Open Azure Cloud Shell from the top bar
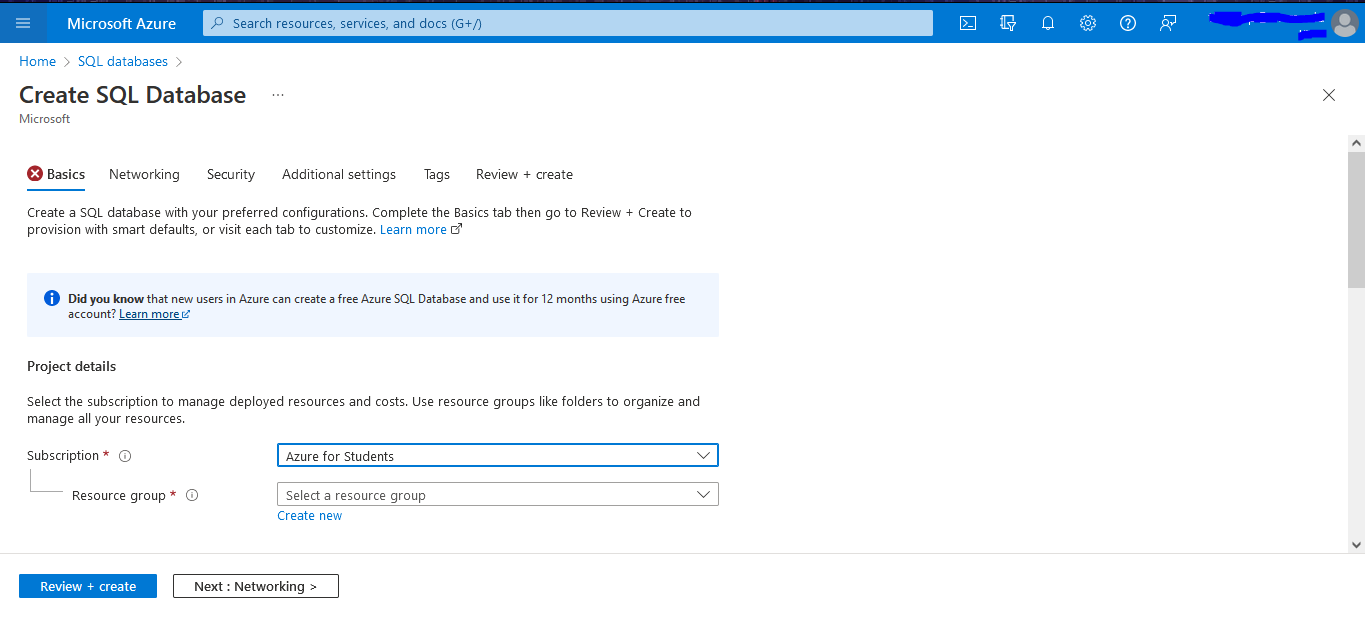This screenshot has width=1365, height=617. pyautogui.click(x=967, y=23)
